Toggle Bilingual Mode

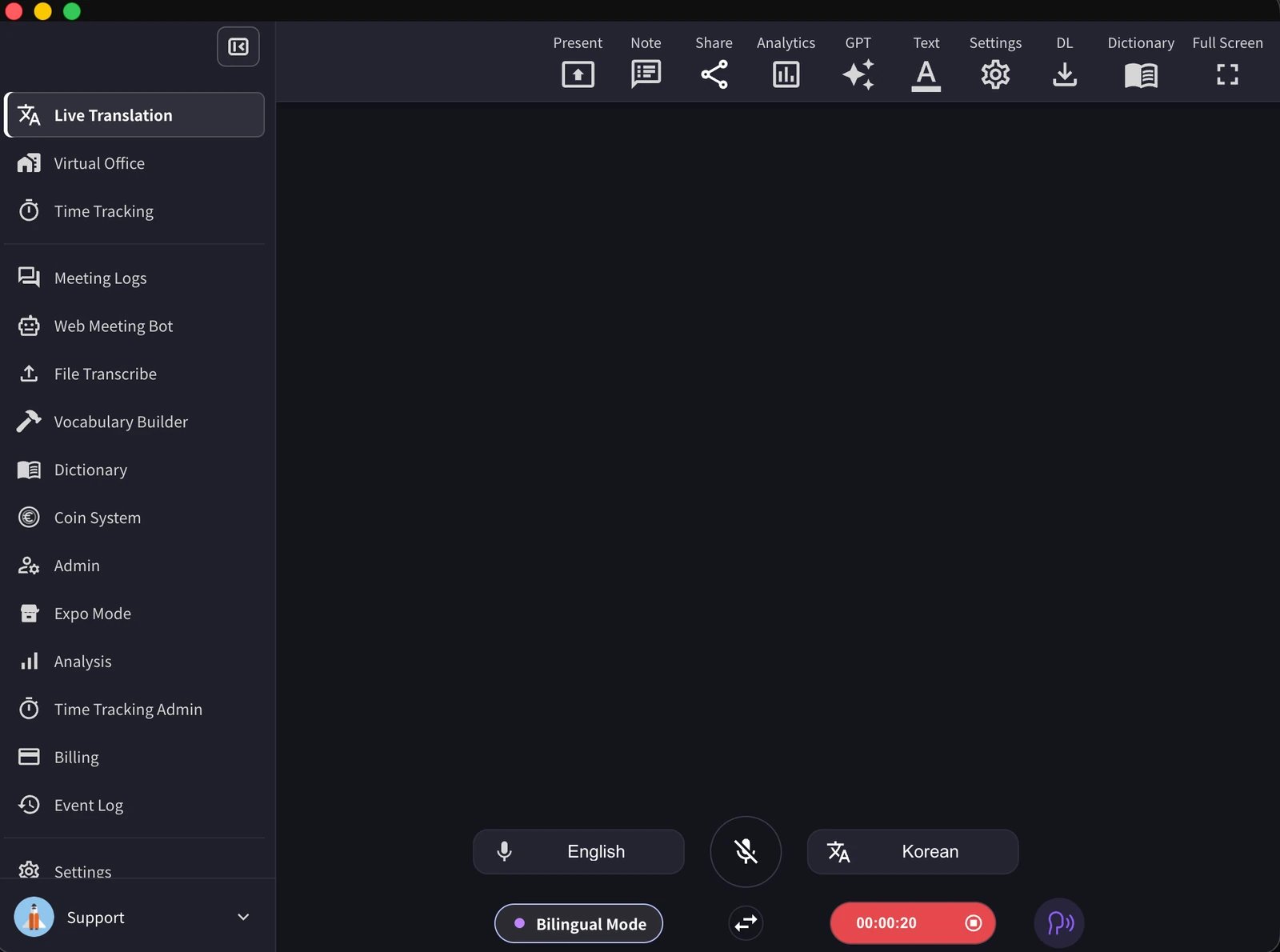[x=578, y=923]
